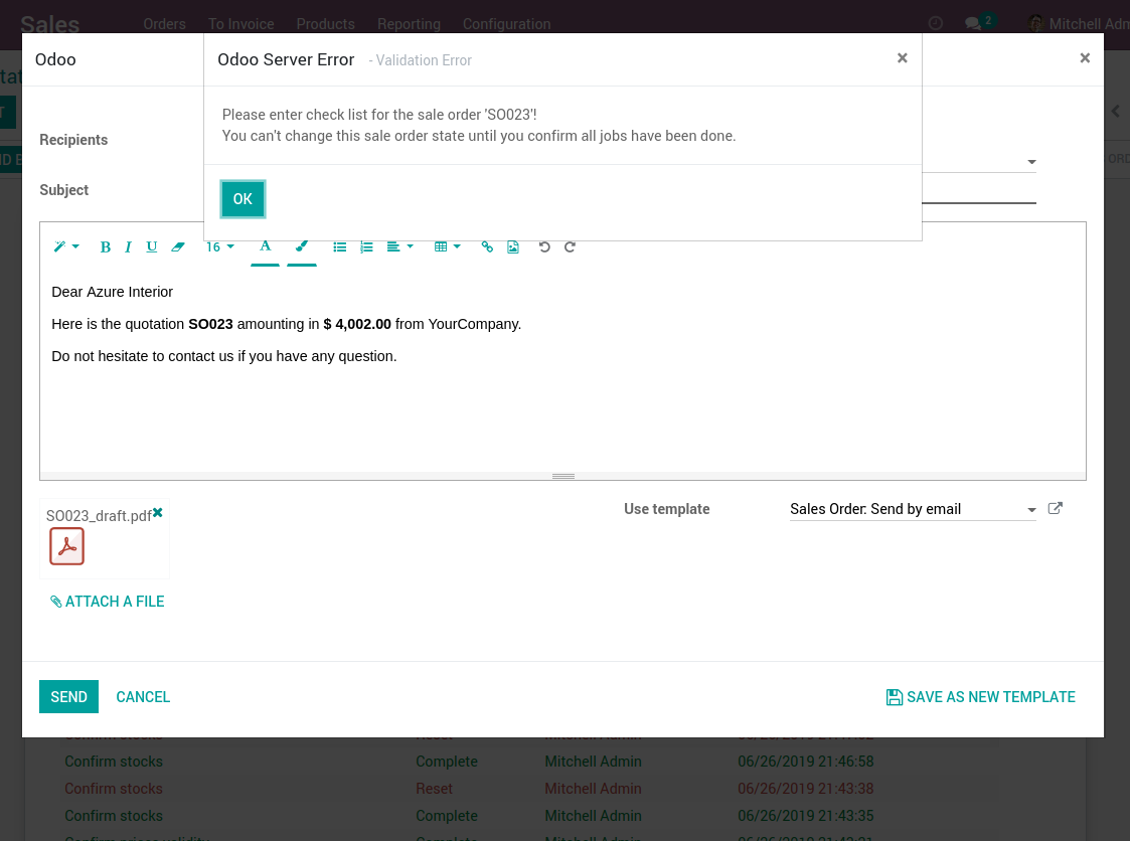Viewport: 1130px width, 841px height.
Task: Click the Reset status in the history table
Action: click(x=434, y=788)
